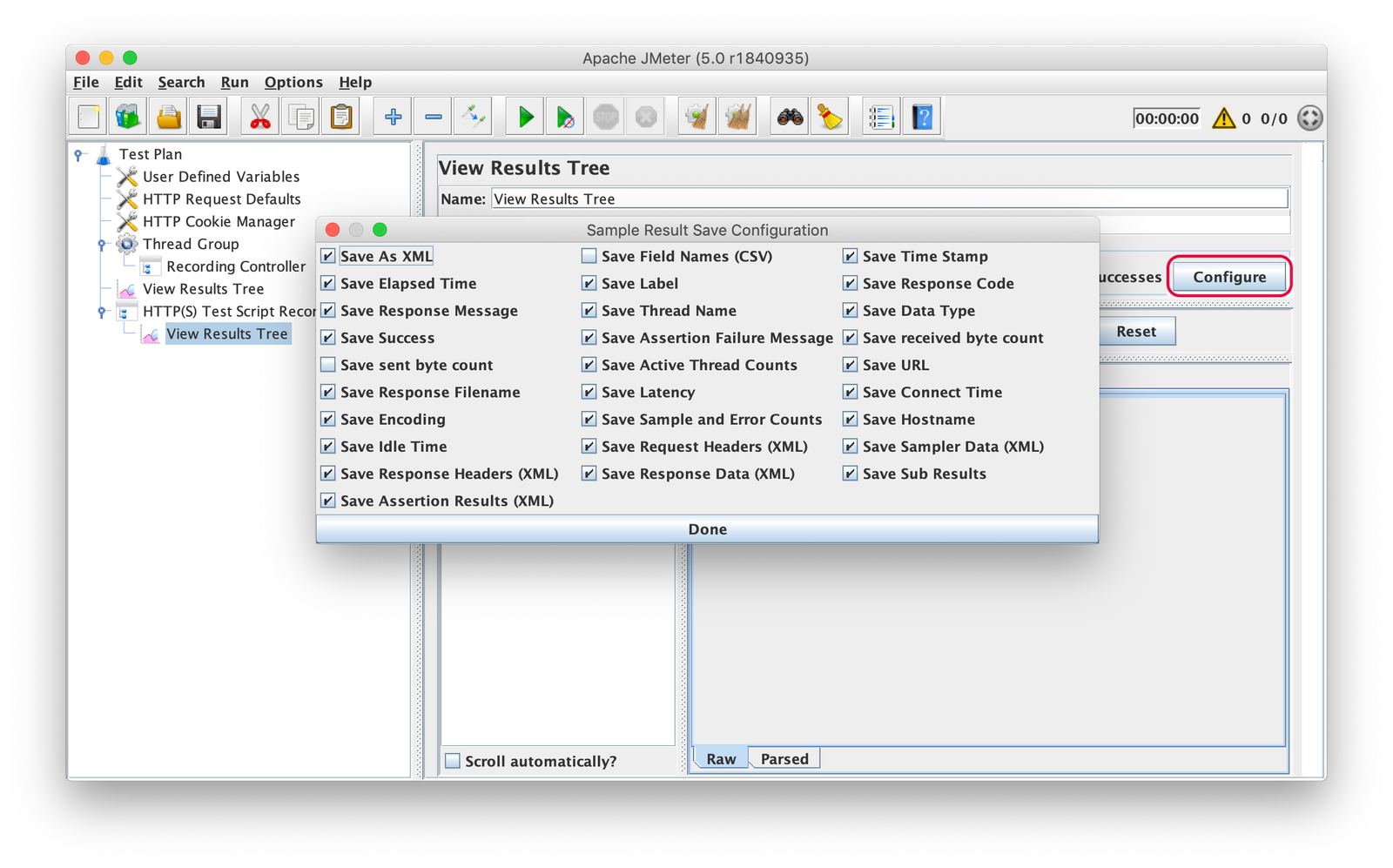Click the Configure button
Image resolution: width=1393 pixels, height=868 pixels.
click(x=1228, y=277)
